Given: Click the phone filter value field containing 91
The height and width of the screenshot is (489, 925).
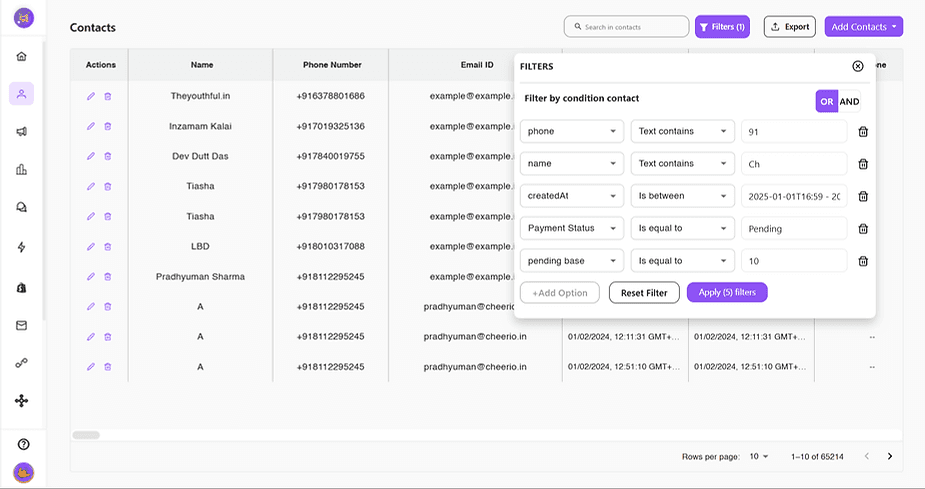Looking at the screenshot, I should pyautogui.click(x=794, y=132).
